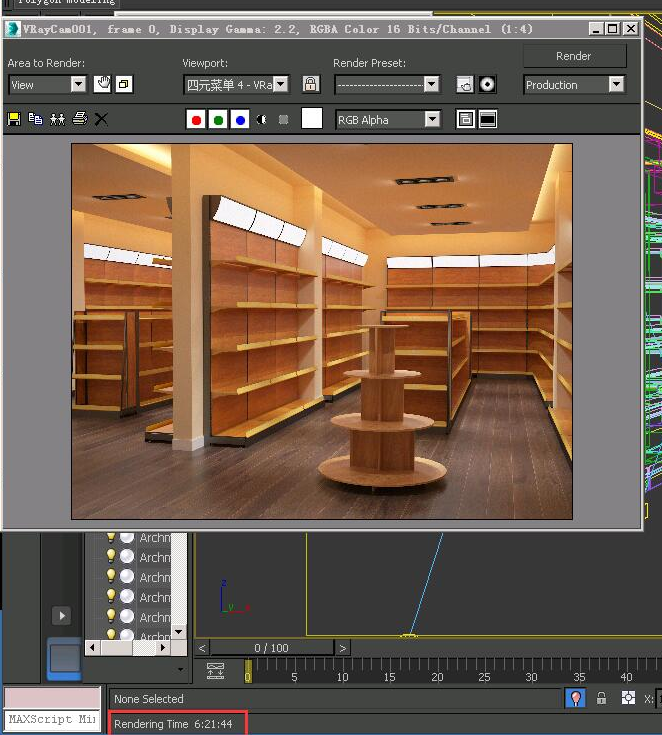Click the 0 / 100 time slider
Screen dimensions: 662x735
click(272, 648)
